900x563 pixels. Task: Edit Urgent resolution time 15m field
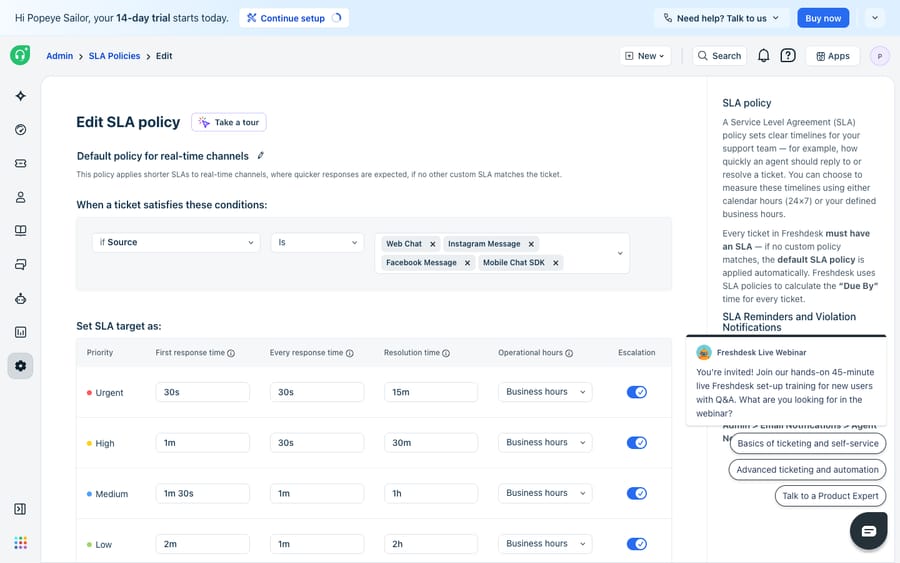coord(430,392)
